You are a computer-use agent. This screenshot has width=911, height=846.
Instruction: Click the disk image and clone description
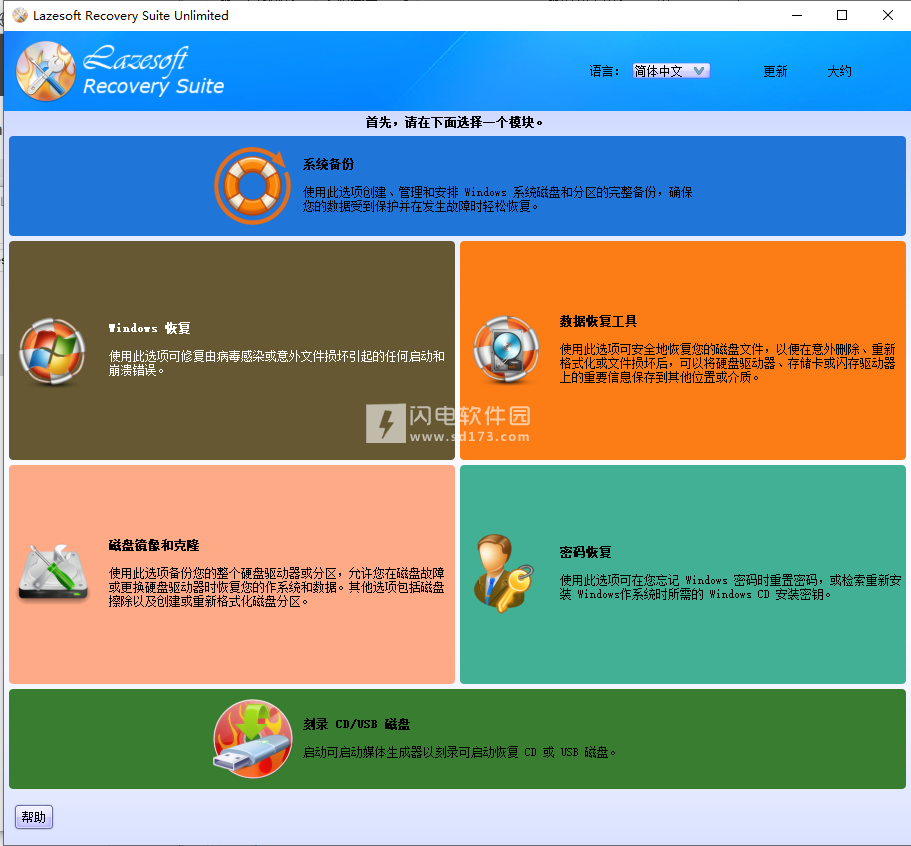[277, 587]
